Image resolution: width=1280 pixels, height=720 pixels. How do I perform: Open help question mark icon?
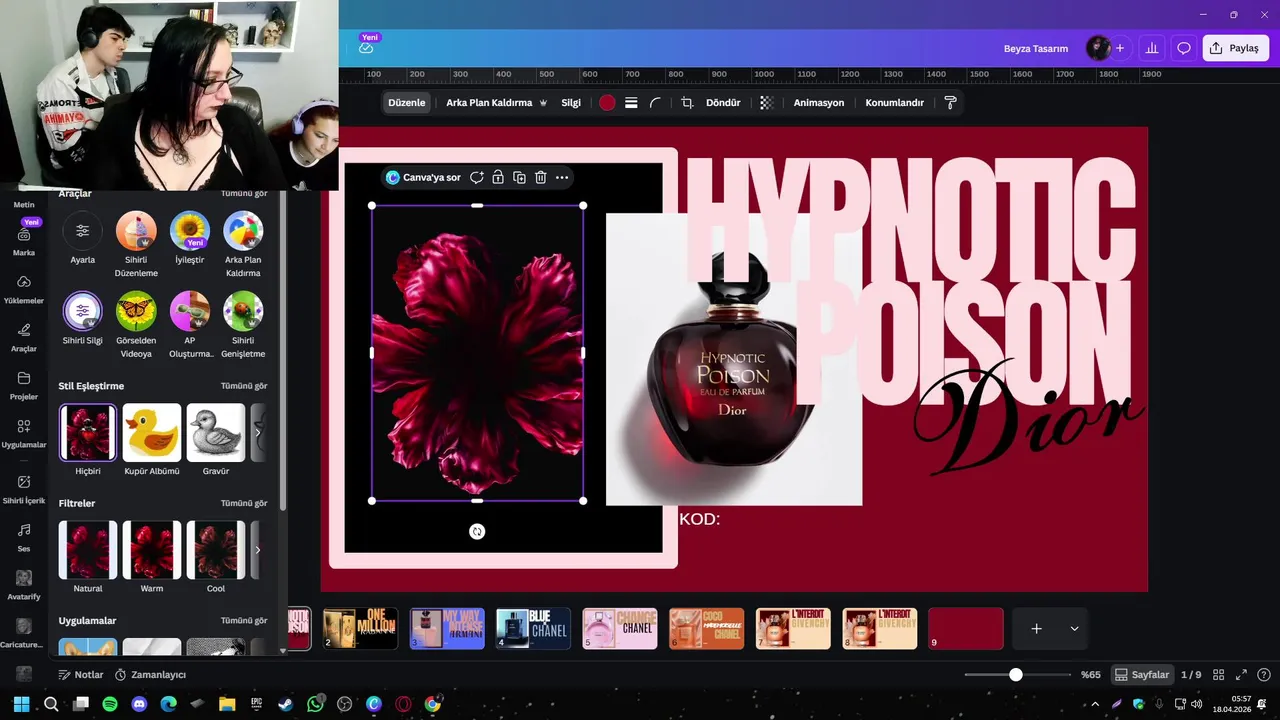pos(1264,674)
